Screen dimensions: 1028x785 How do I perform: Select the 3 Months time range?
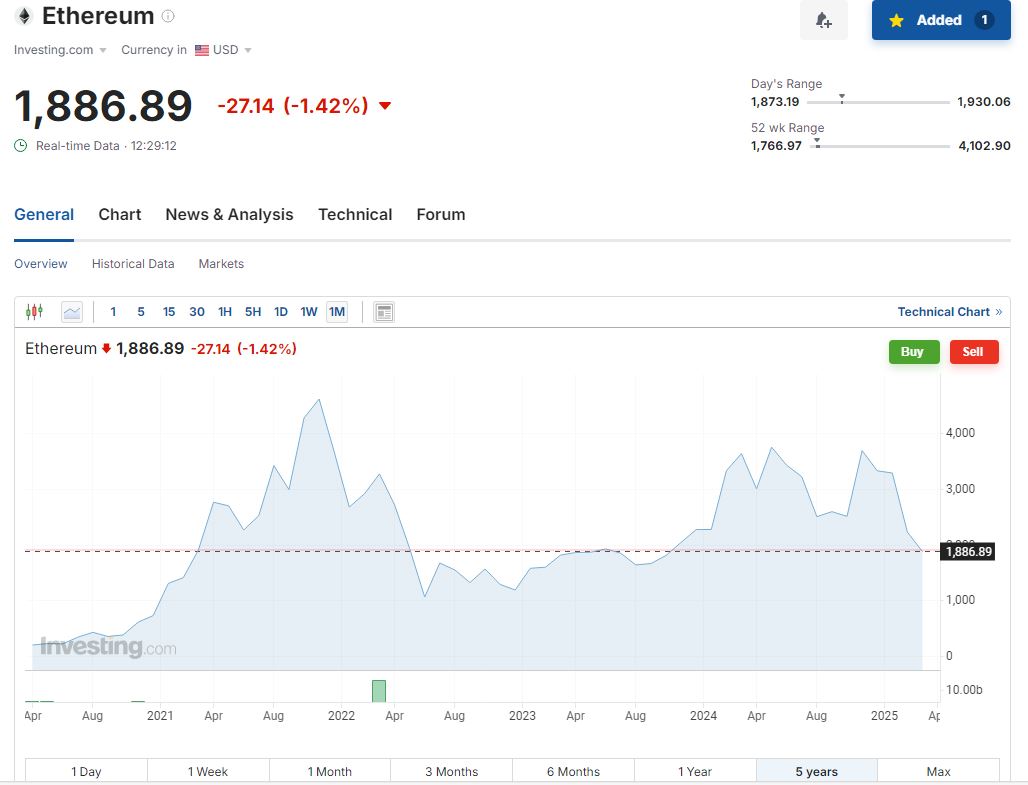click(x=451, y=771)
